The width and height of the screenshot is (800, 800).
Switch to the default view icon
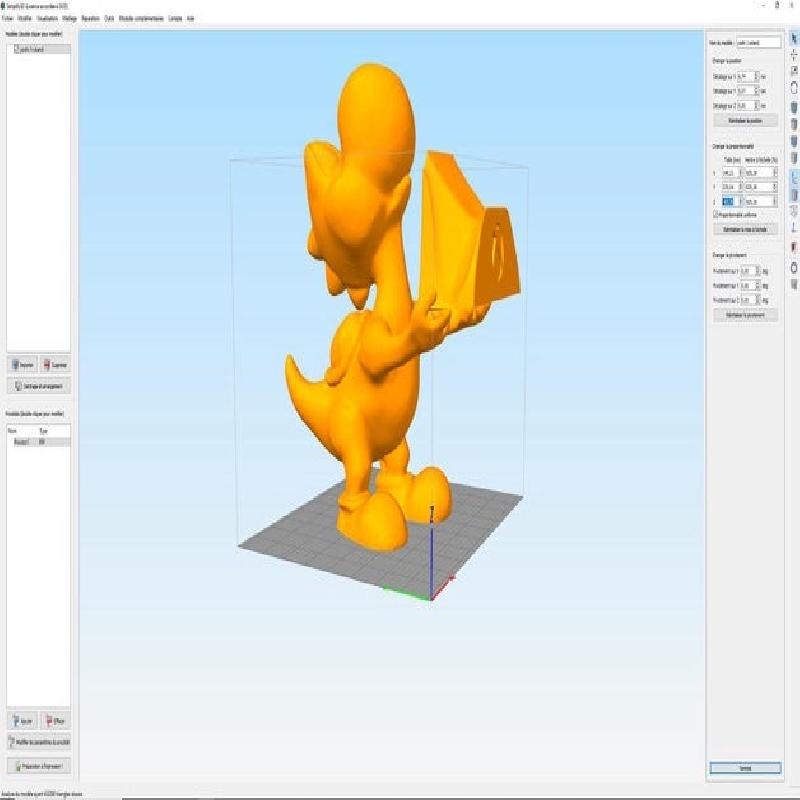(793, 108)
